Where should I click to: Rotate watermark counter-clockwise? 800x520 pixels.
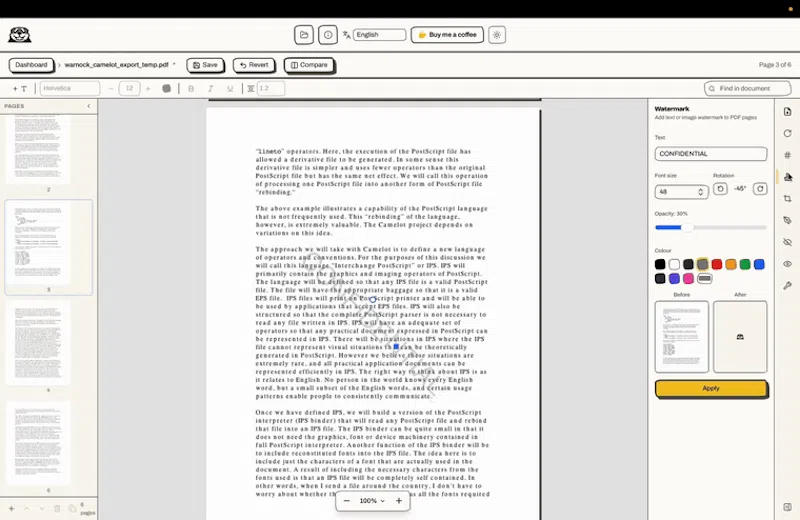[x=720, y=189]
